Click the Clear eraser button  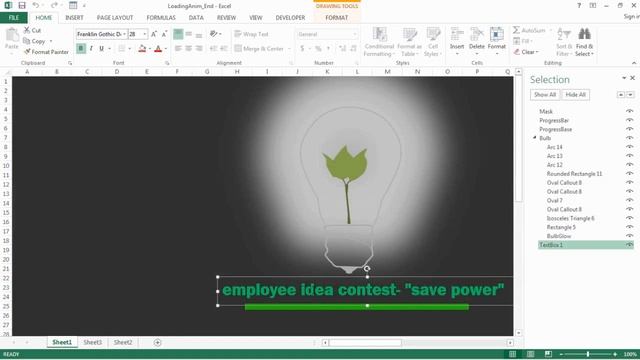(526, 52)
